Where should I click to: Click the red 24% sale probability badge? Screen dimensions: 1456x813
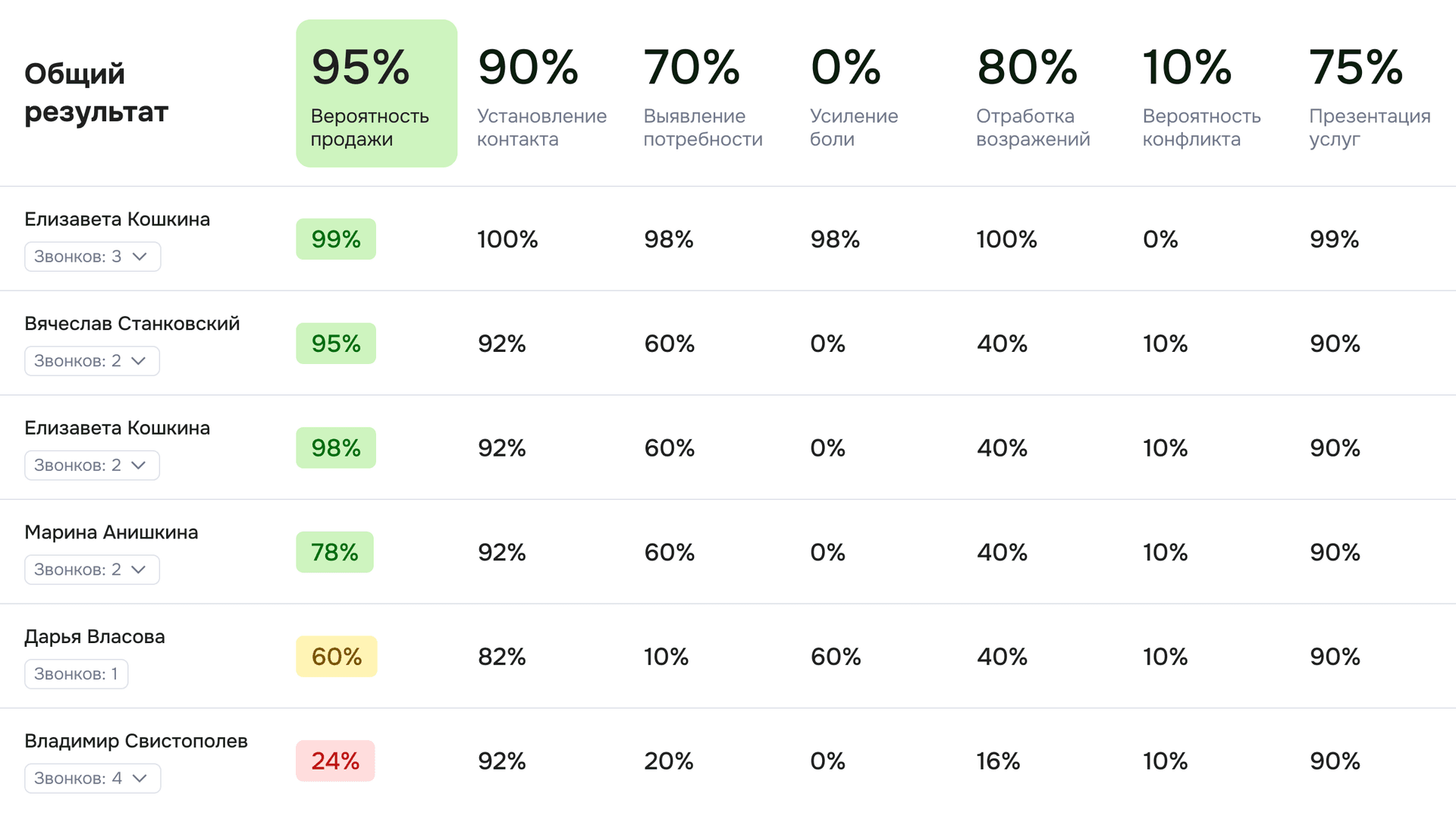click(x=335, y=761)
